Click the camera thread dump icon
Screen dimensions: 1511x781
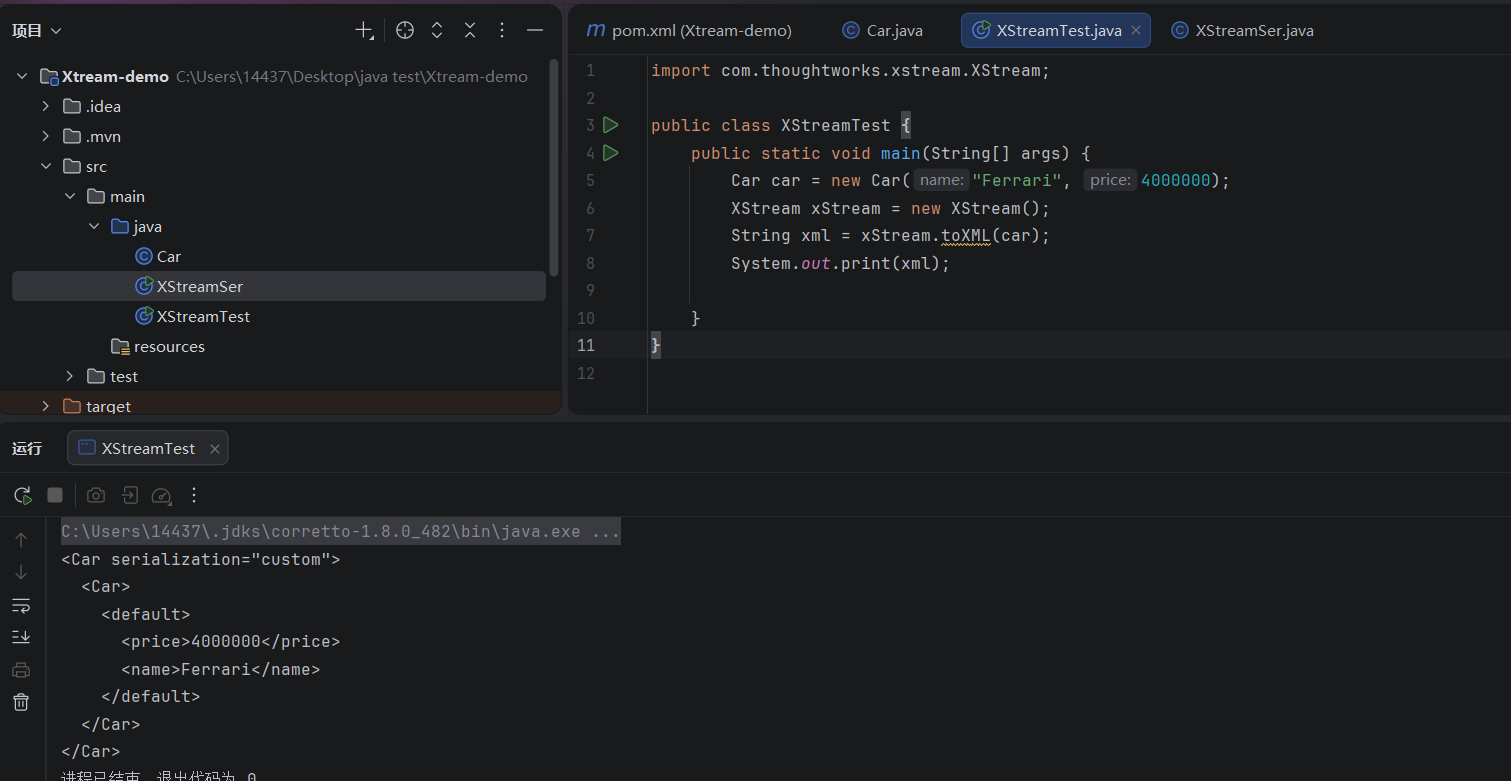pos(95,495)
